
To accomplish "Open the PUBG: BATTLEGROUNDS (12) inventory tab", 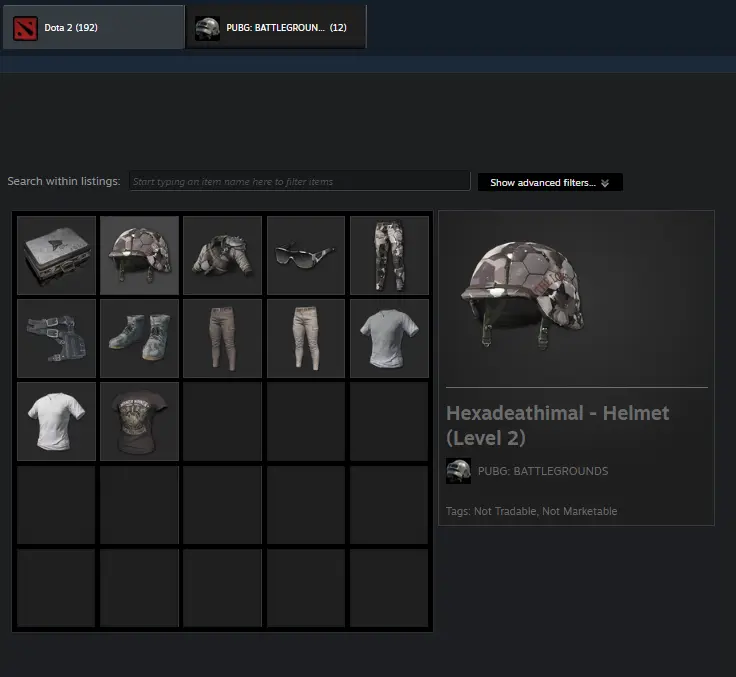I will (276, 27).
